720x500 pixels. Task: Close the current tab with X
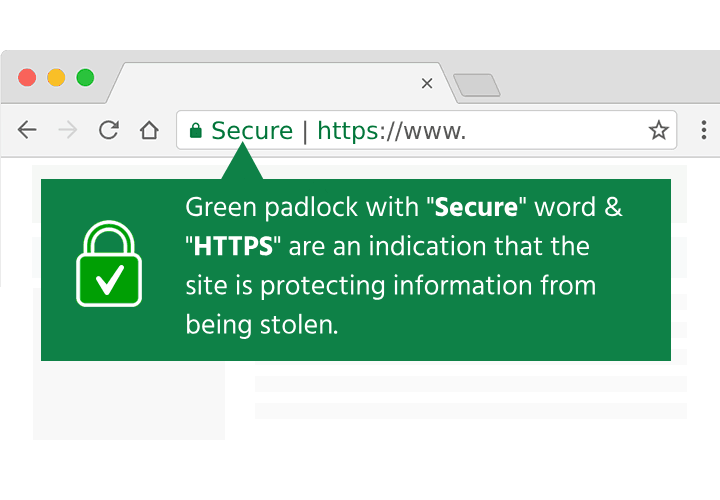click(427, 84)
